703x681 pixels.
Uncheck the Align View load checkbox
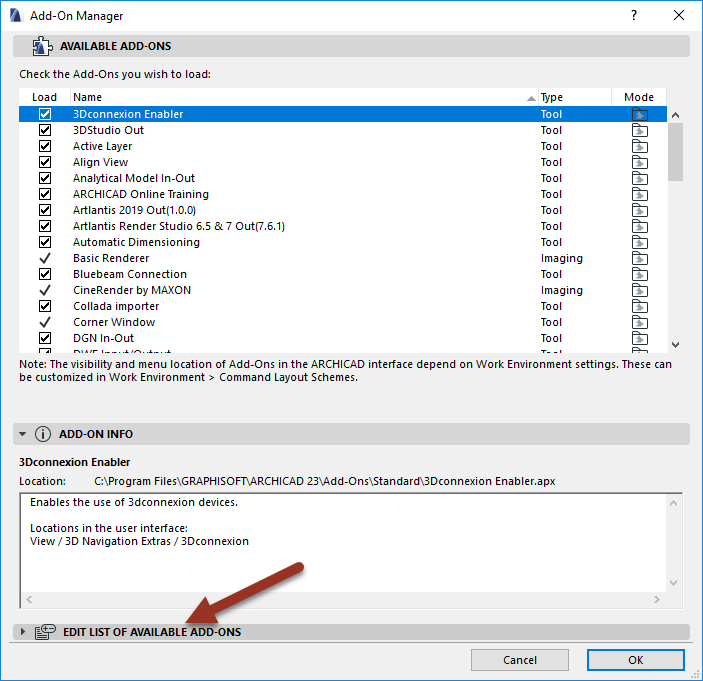coord(45,162)
